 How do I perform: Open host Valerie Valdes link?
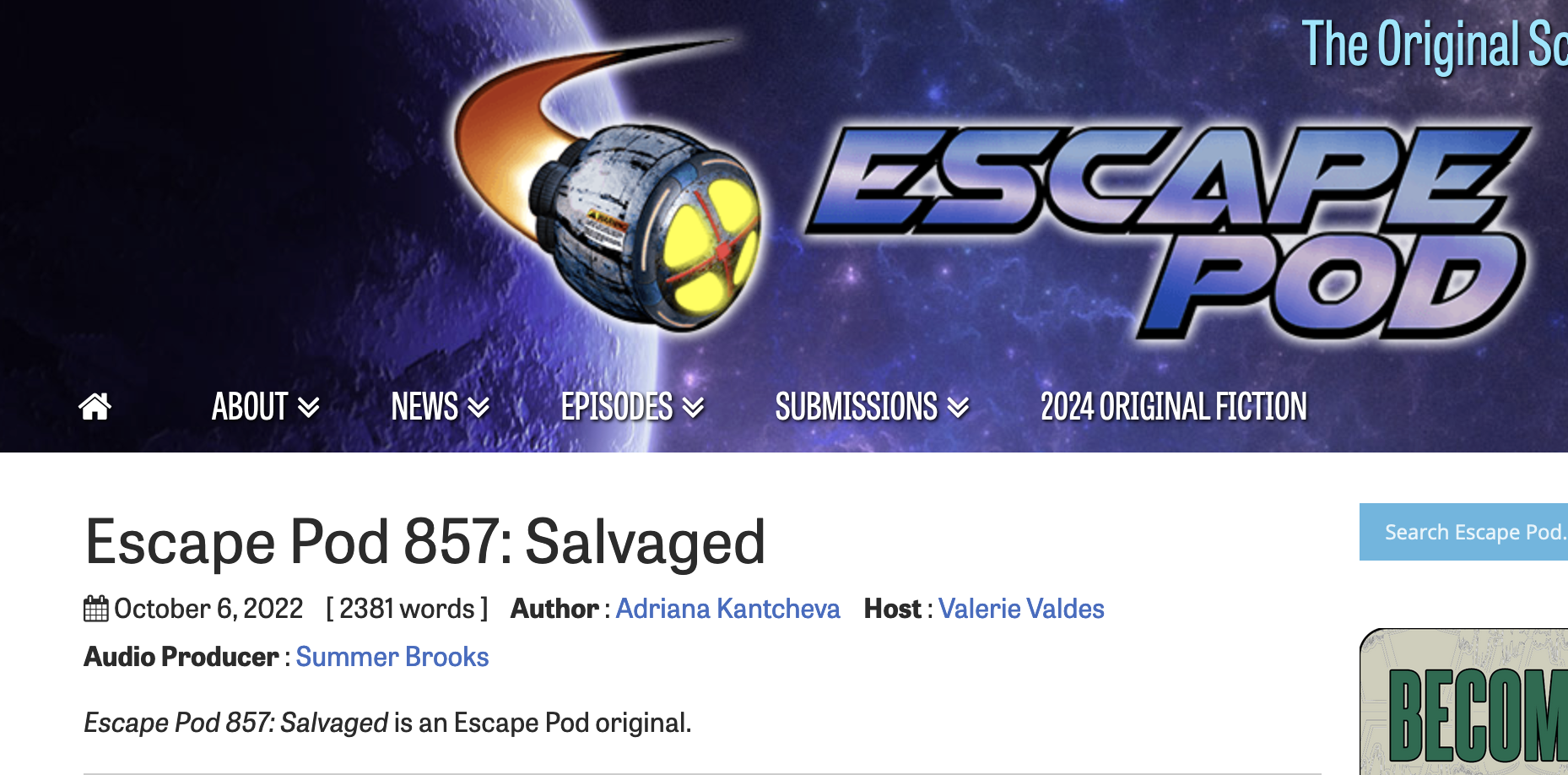(1021, 609)
